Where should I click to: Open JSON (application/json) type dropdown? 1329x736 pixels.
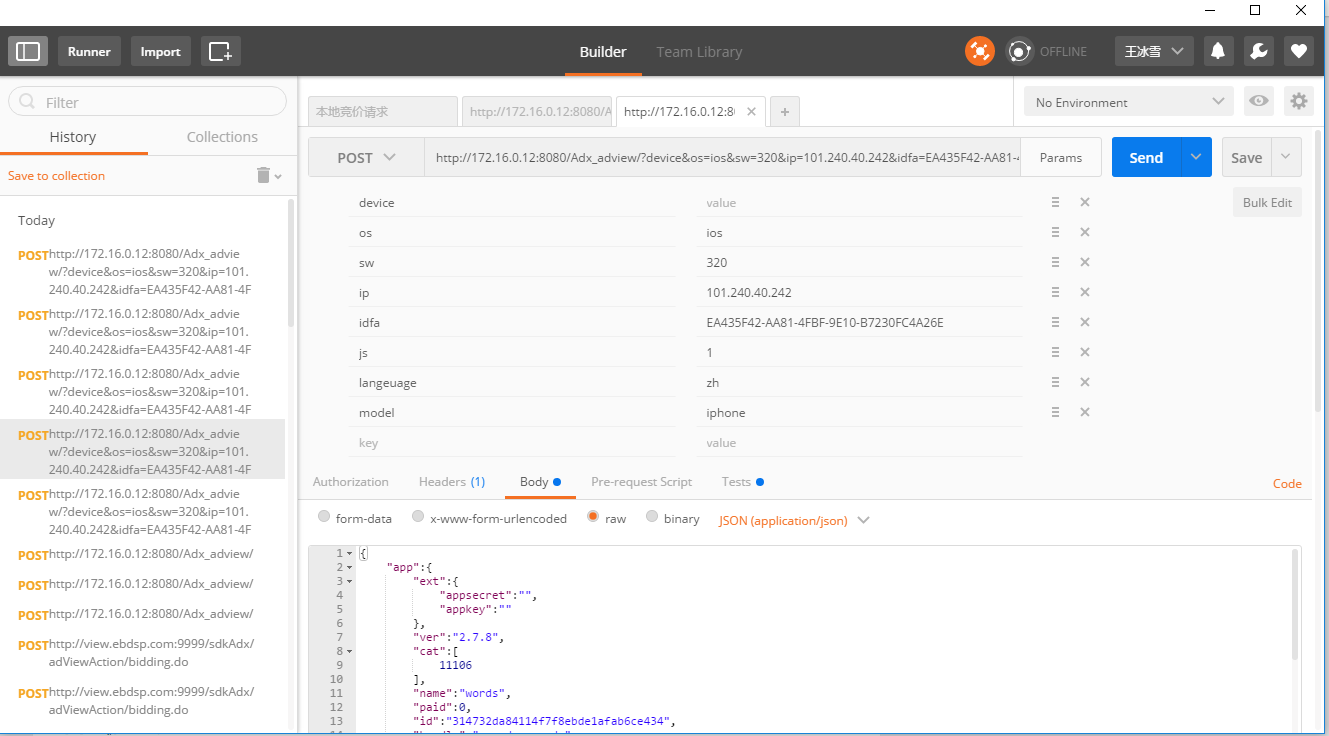click(x=794, y=520)
